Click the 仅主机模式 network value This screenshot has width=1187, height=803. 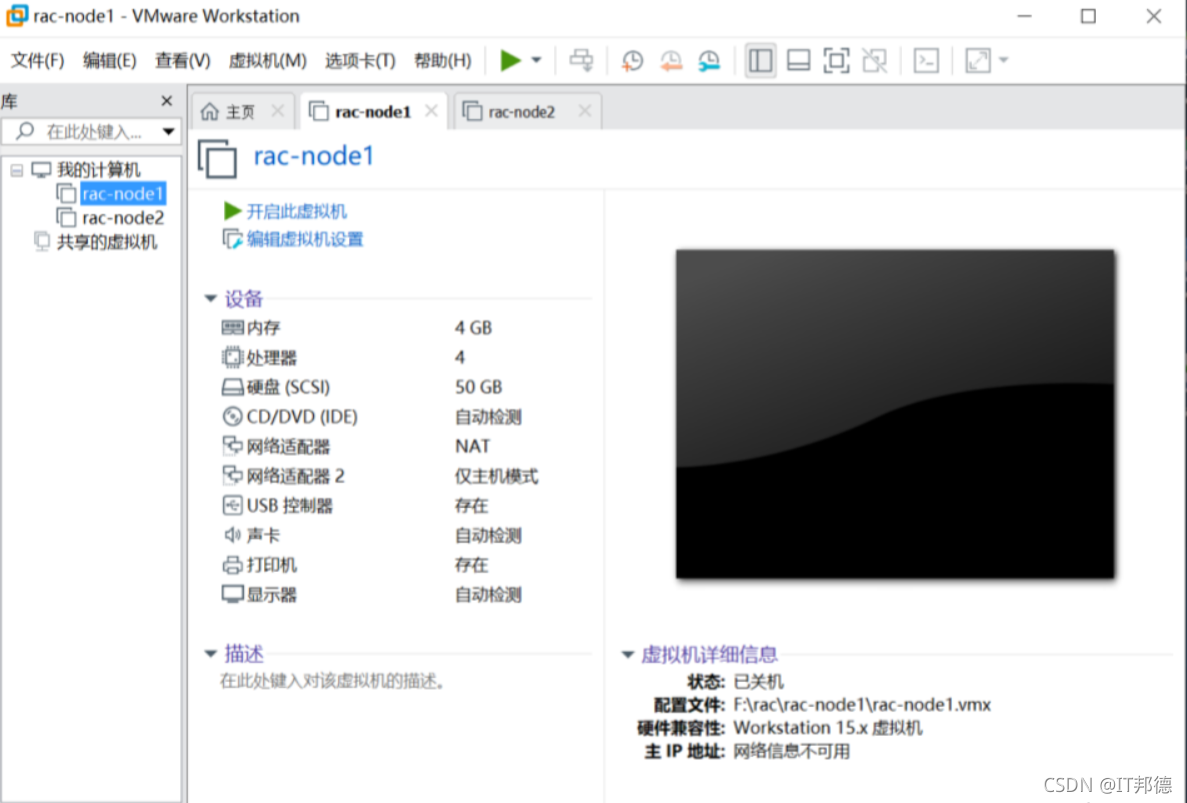[497, 476]
